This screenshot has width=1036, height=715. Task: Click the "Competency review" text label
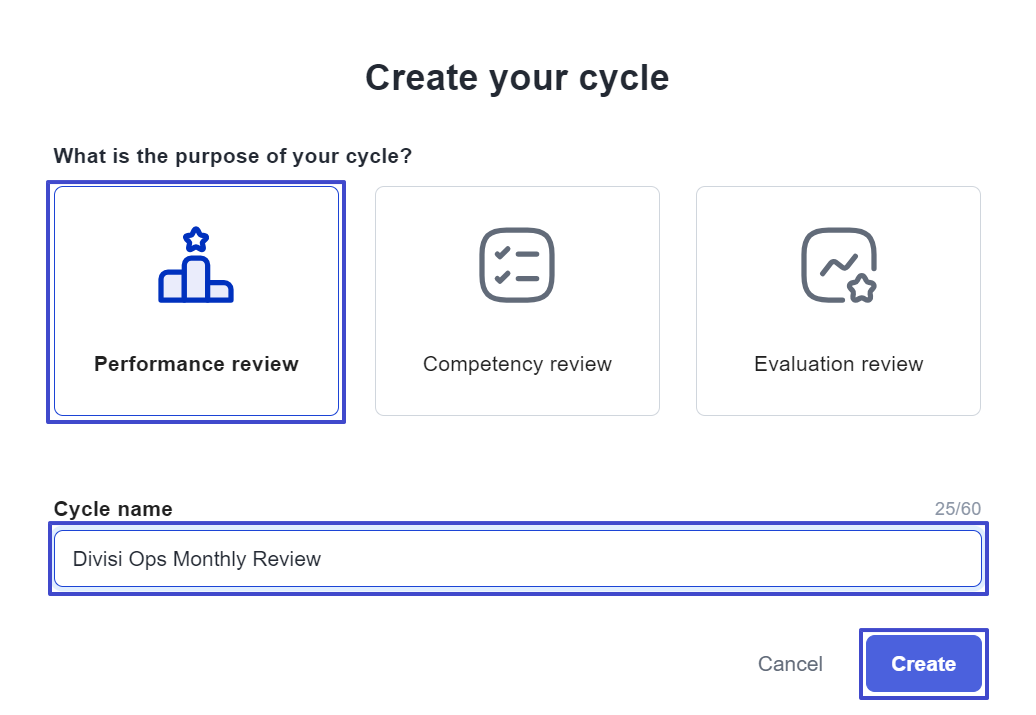(517, 364)
